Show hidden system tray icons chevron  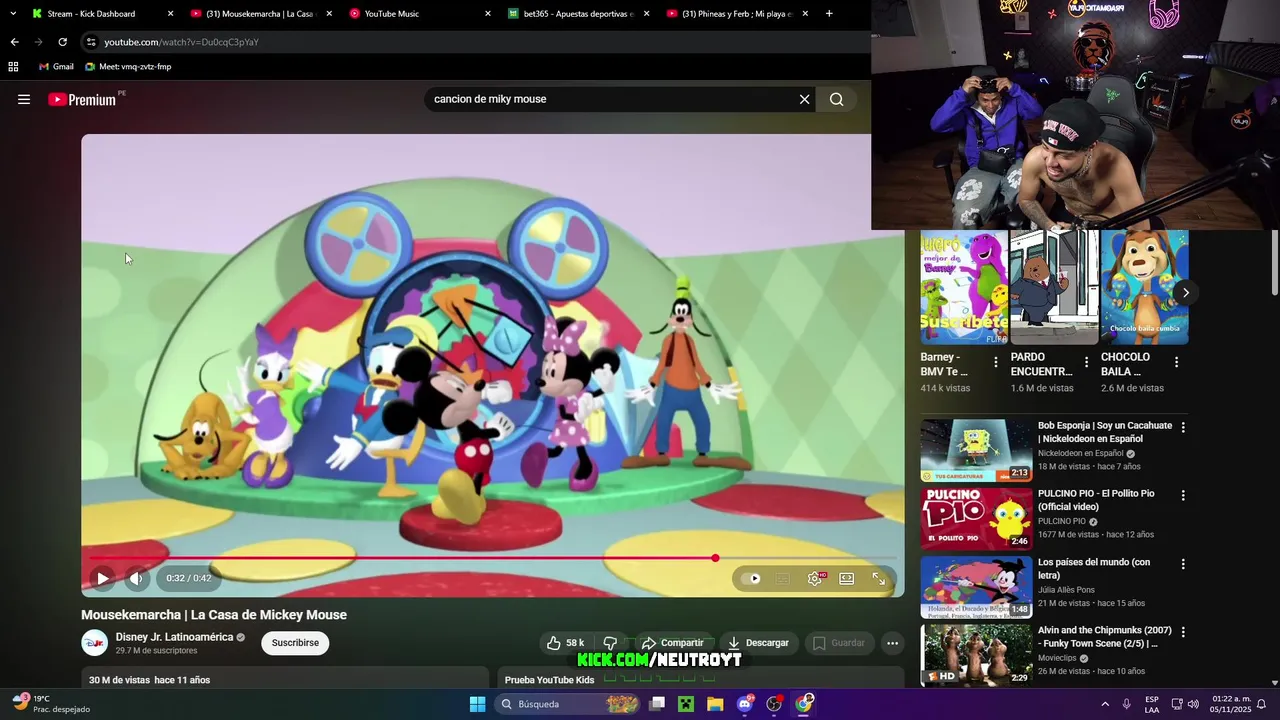[x=1105, y=704]
